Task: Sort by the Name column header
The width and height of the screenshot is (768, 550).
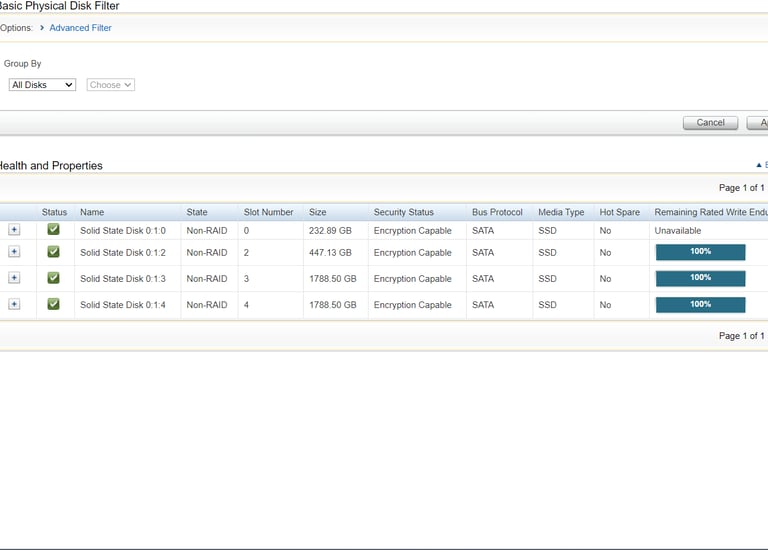Action: click(x=92, y=212)
